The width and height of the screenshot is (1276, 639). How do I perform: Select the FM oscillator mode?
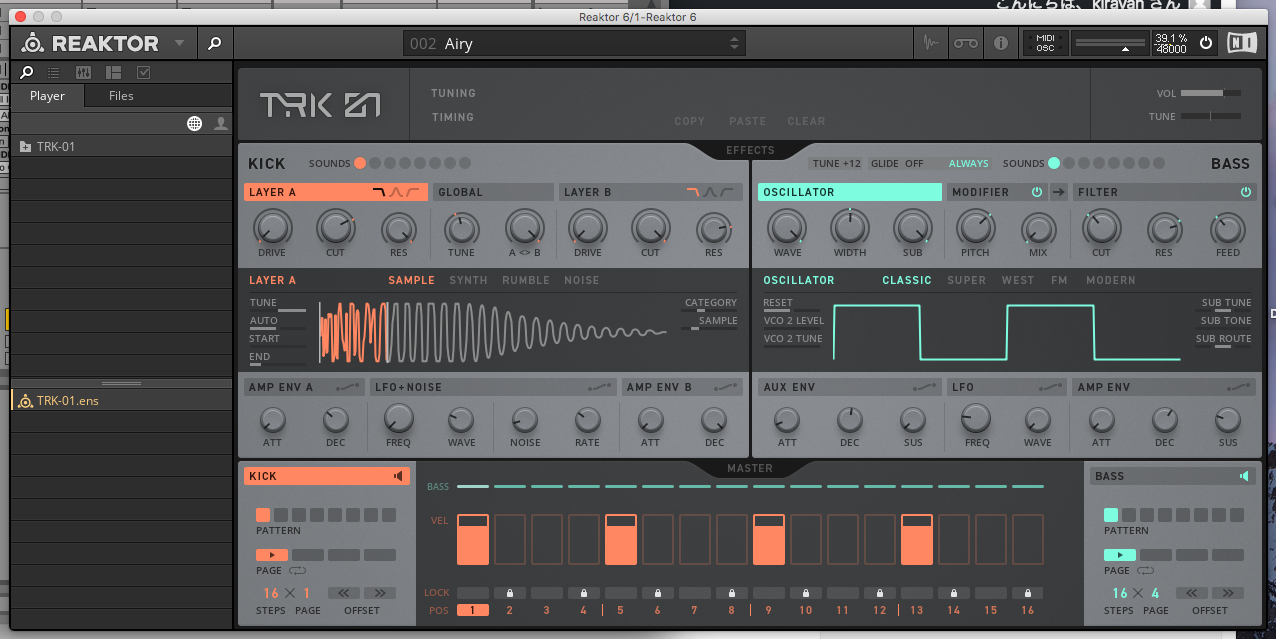click(x=1059, y=280)
